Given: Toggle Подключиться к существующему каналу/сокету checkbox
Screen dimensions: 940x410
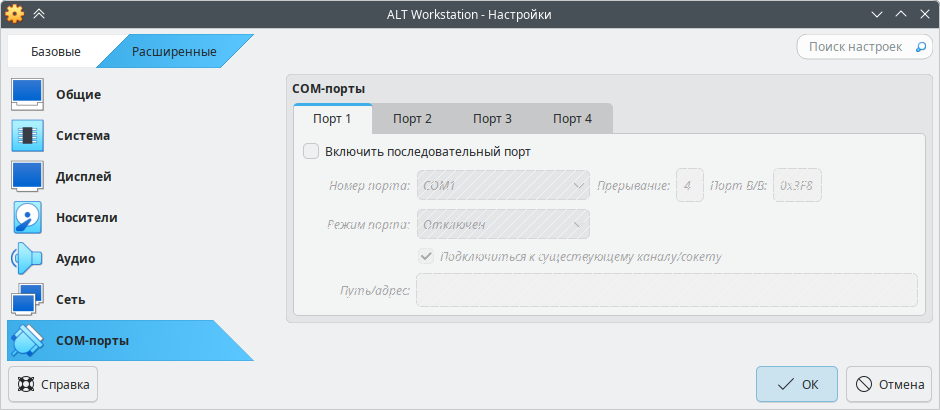Looking at the screenshot, I should point(426,257).
